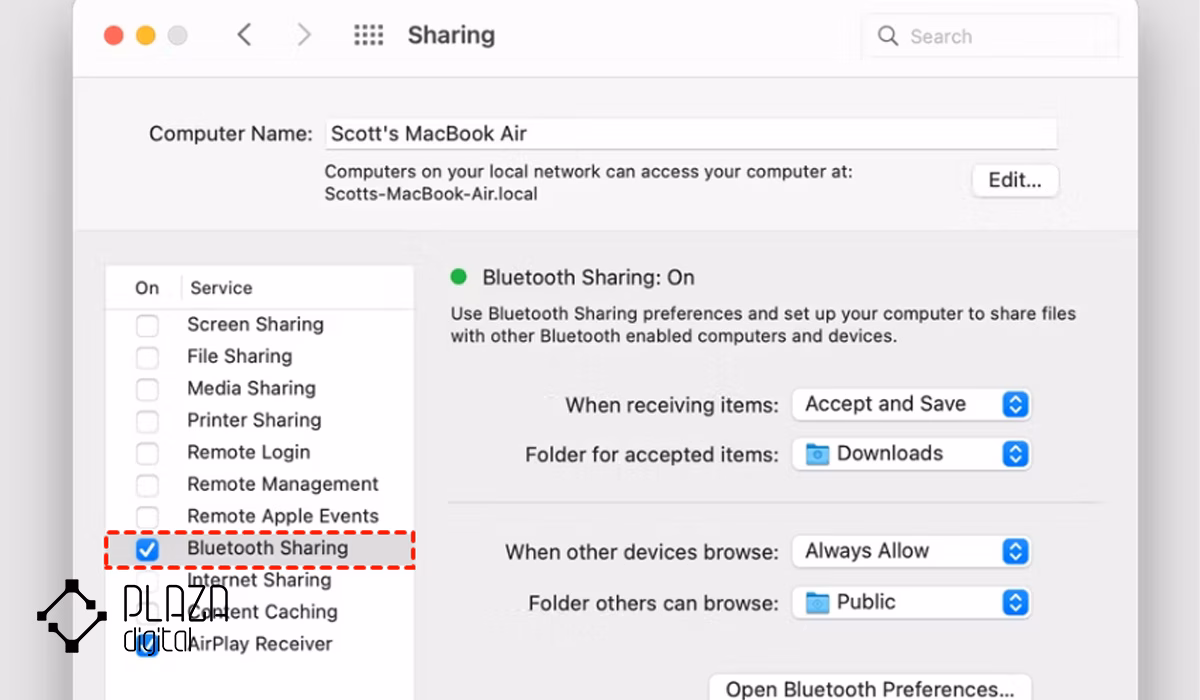This screenshot has width=1200, height=700.
Task: Toggle the Printer Sharing checkbox
Action: tap(147, 421)
